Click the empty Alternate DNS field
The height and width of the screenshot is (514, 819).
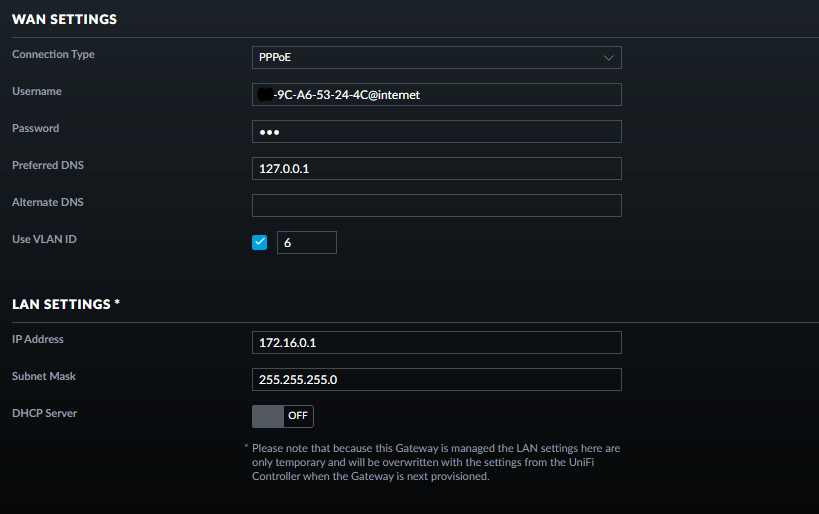(x=437, y=205)
